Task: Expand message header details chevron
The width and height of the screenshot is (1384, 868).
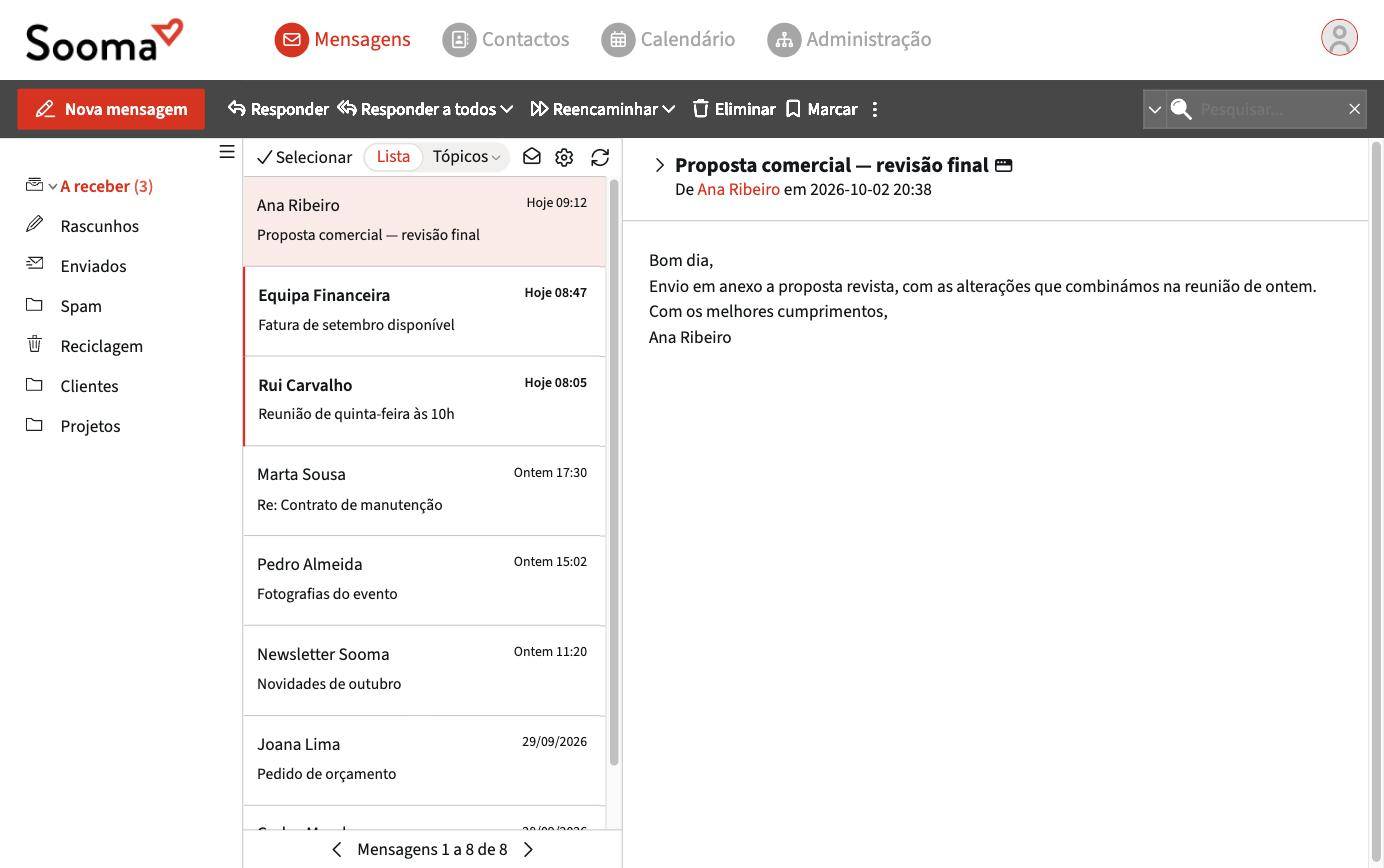Action: pyautogui.click(x=660, y=165)
